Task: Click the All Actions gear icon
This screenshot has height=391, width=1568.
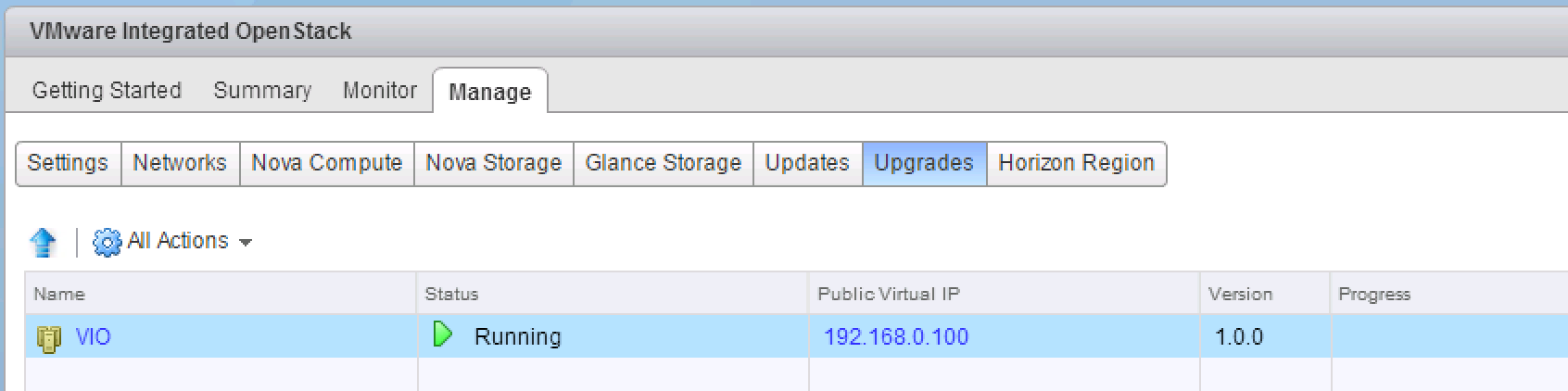Action: pyautogui.click(x=107, y=243)
